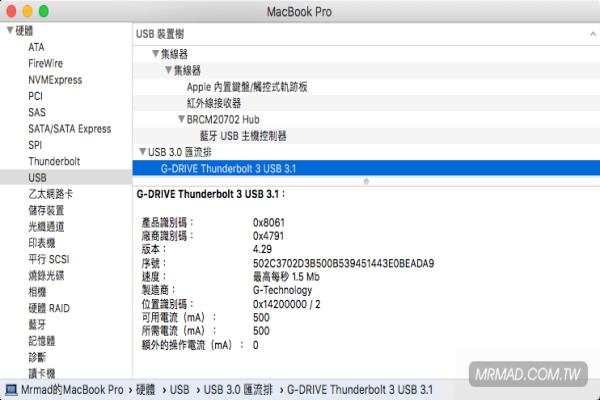The height and width of the screenshot is (400, 600).
Task: Select G-DRIVE Thunderbolt 3 USB 3.1 device row
Action: tap(366, 168)
